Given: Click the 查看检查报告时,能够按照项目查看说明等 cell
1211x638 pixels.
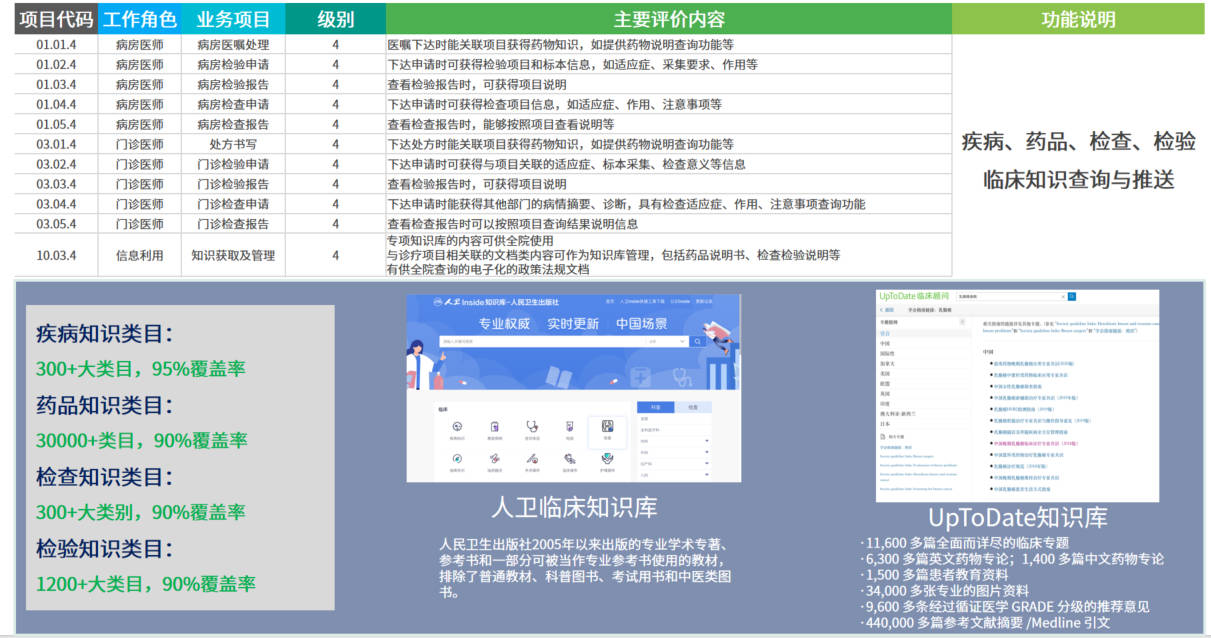Looking at the screenshot, I should [669, 125].
